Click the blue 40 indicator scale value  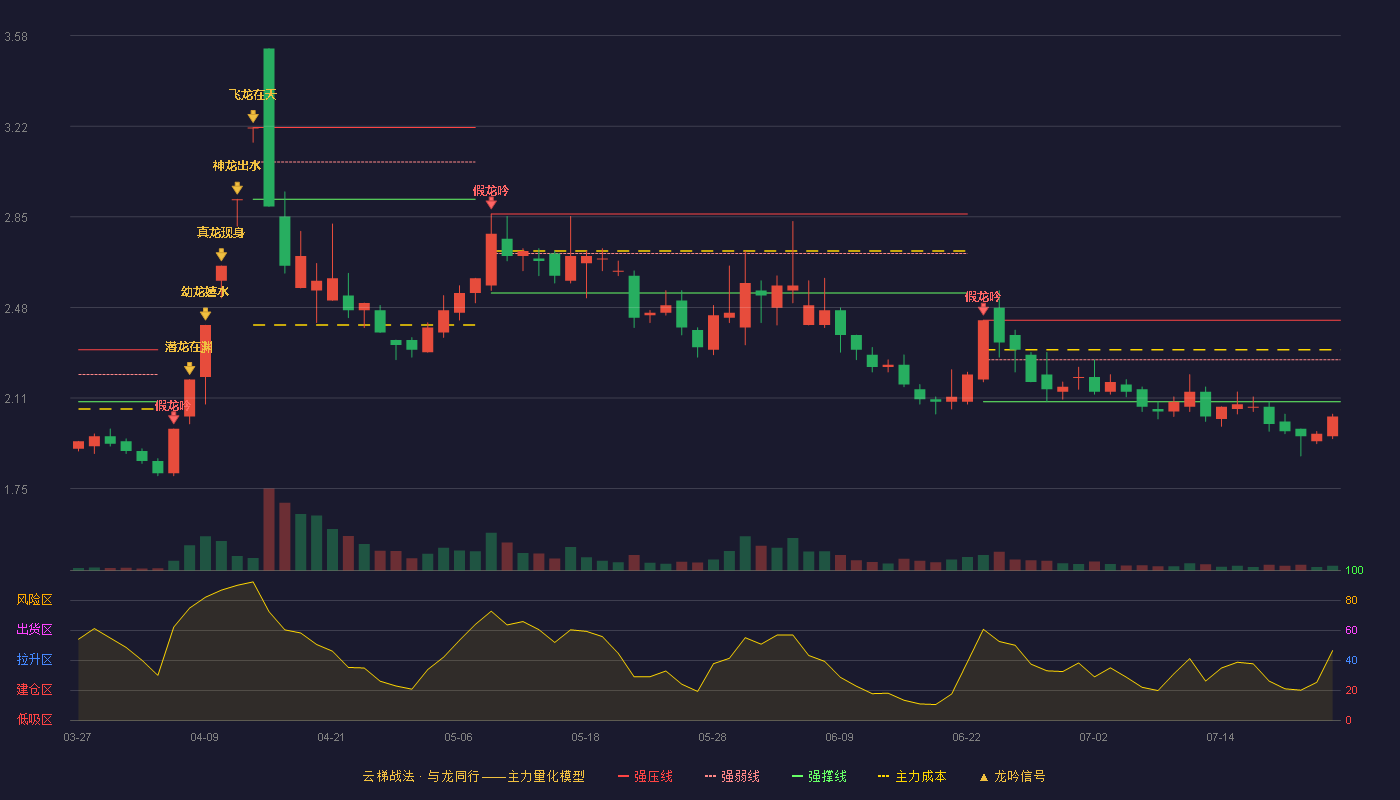pos(1351,661)
